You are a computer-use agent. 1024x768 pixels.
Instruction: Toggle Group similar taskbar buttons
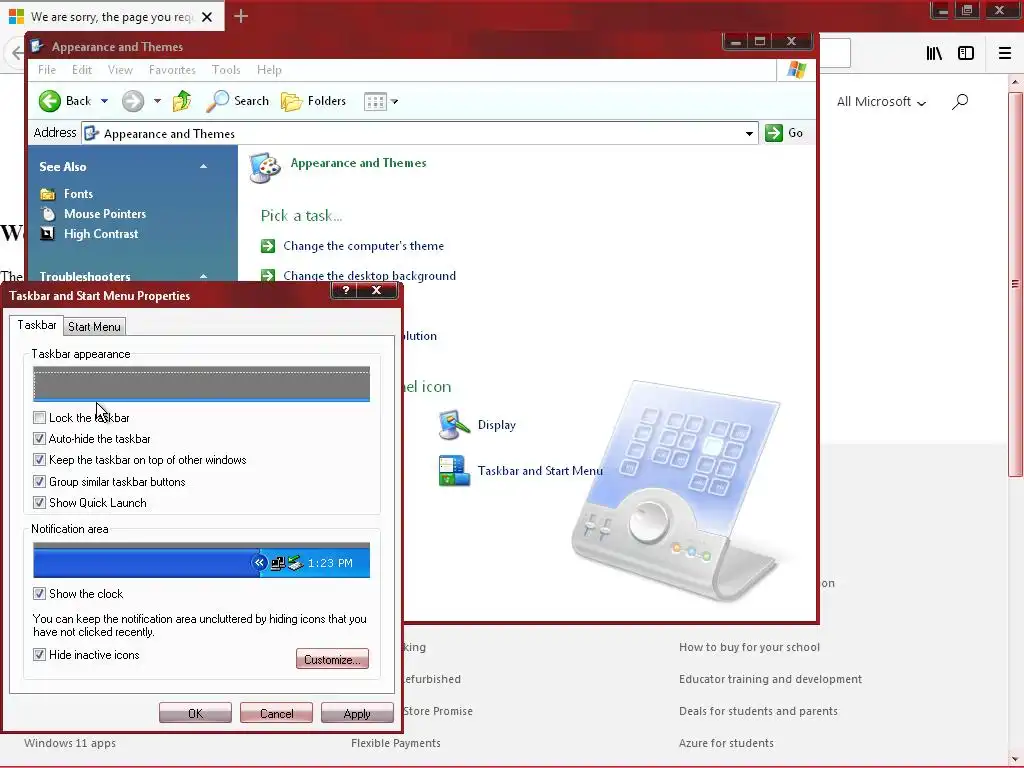[39, 482]
